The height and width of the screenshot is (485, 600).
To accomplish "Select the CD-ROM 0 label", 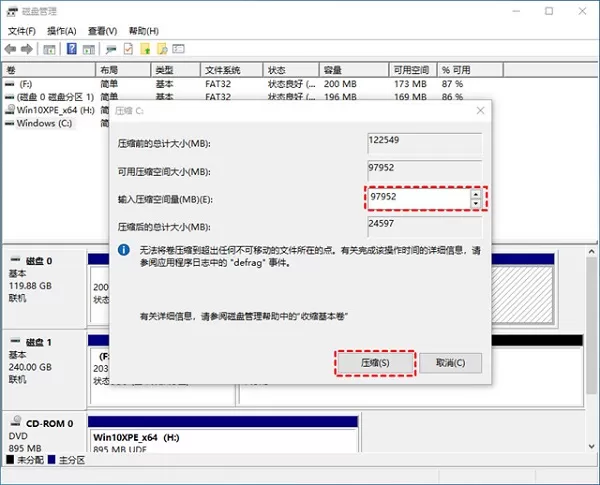I will pos(49,423).
